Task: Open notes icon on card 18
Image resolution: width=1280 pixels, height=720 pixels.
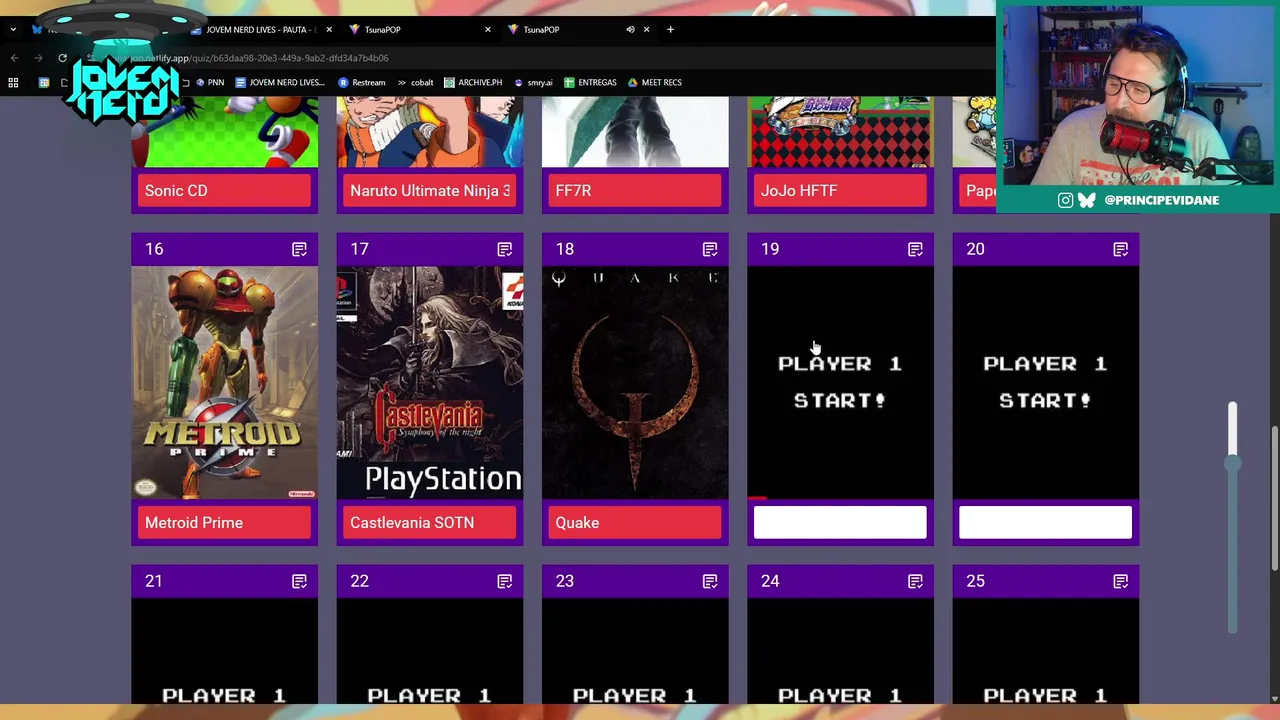Action: click(x=710, y=249)
